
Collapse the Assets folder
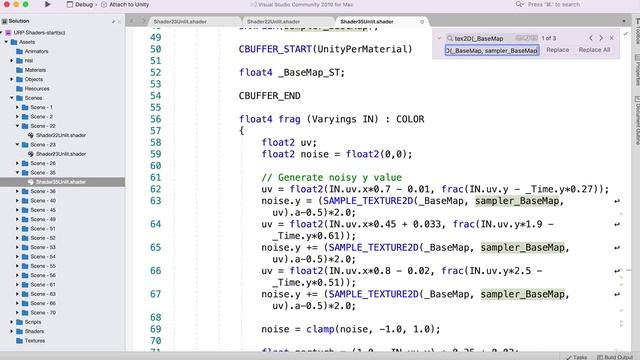[x=7, y=42]
